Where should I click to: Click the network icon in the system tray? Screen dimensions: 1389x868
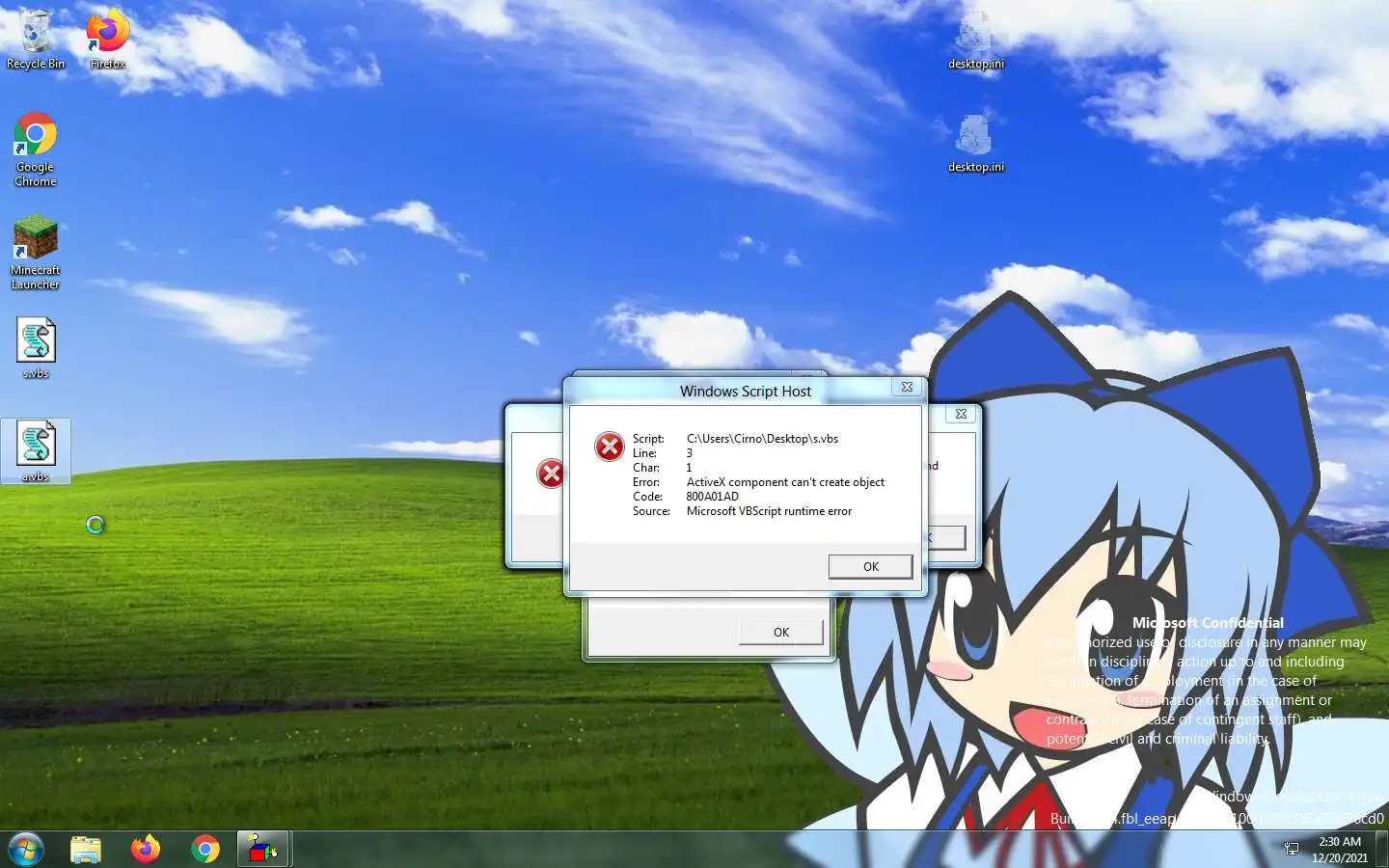coord(1292,849)
